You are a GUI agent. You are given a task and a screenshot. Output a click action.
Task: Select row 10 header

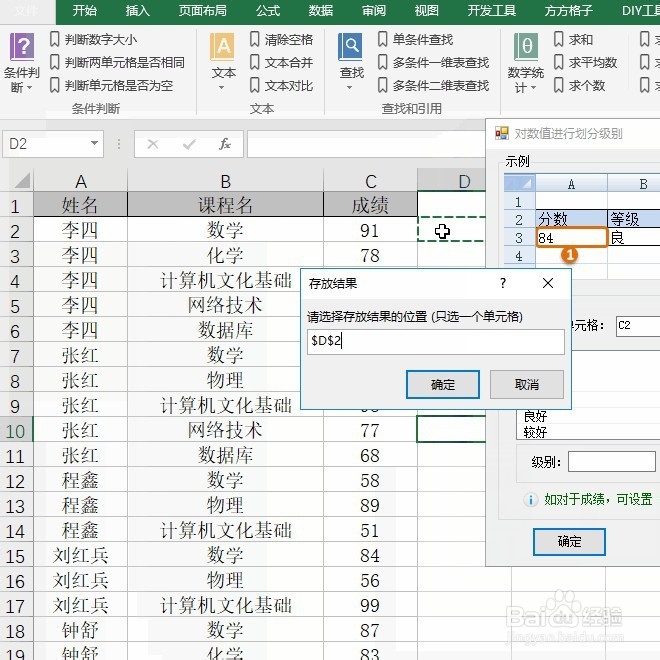tap(16, 431)
